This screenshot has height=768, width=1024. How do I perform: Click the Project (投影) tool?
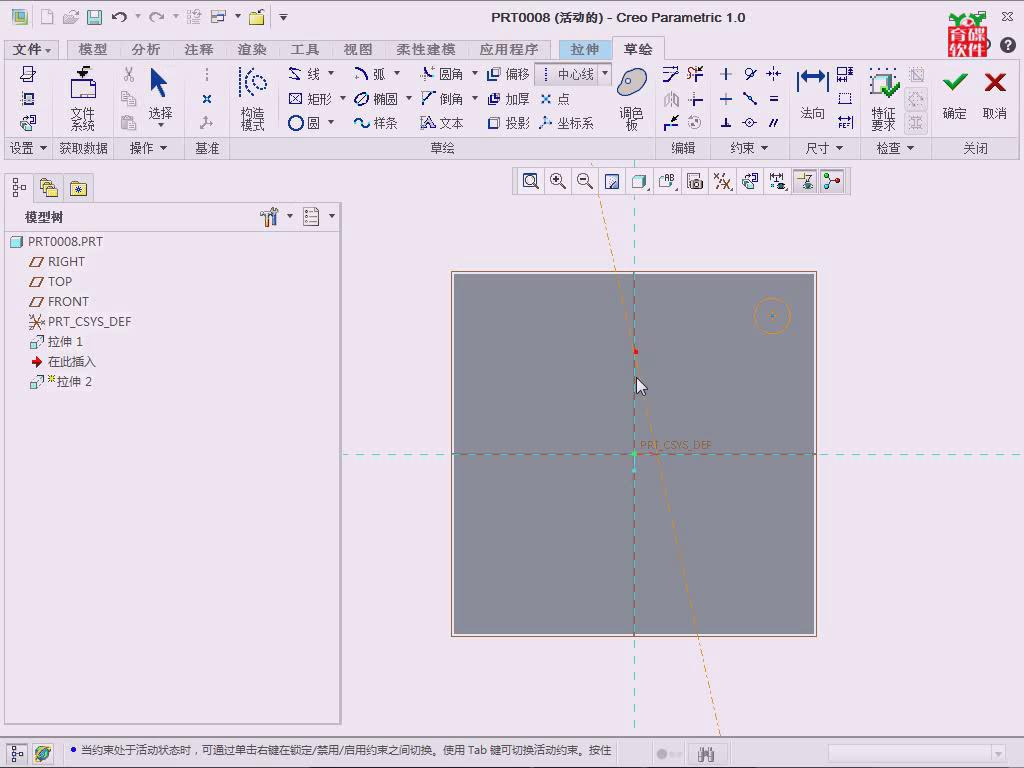pyautogui.click(x=508, y=123)
